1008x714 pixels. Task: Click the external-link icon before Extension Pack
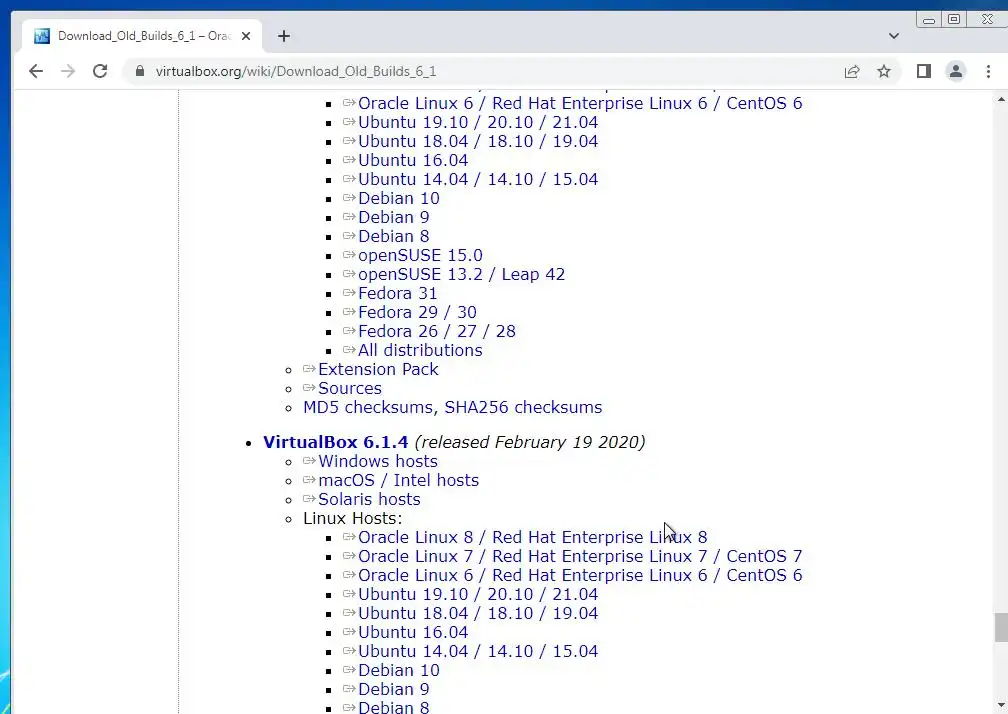[309, 368]
